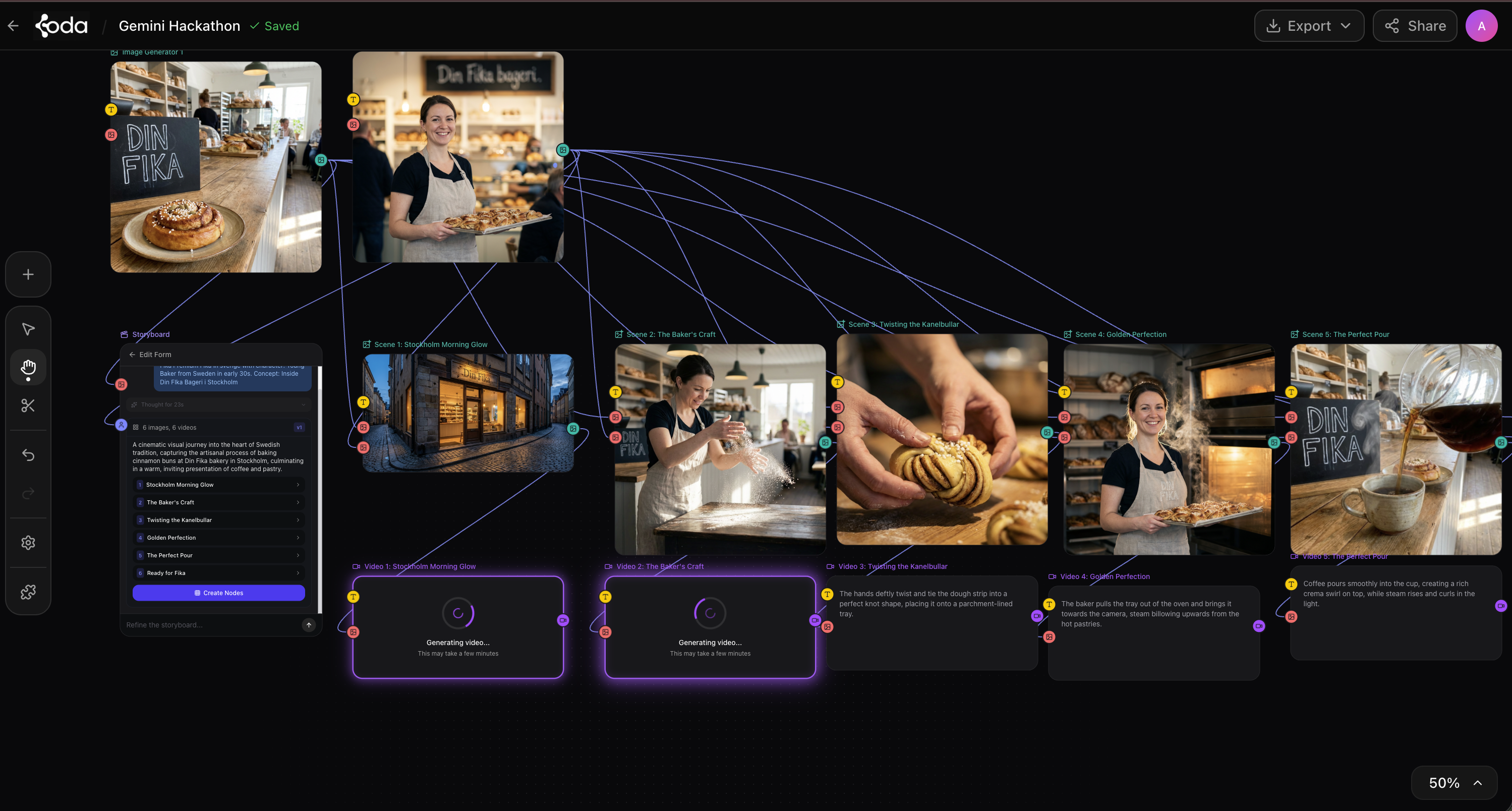Click the puzzle piece plugins icon

28,592
